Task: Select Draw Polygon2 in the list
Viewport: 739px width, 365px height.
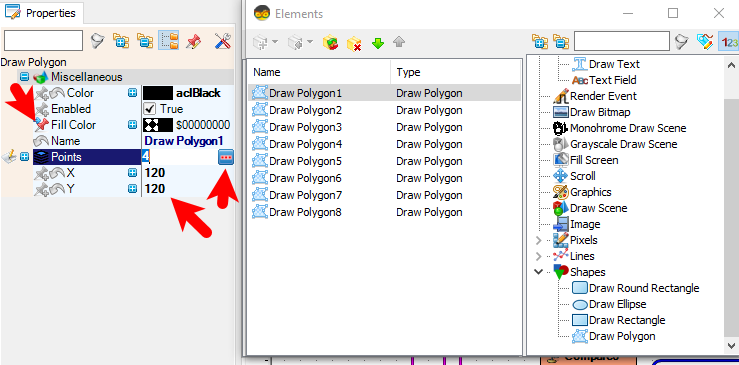Action: [x=384, y=110]
